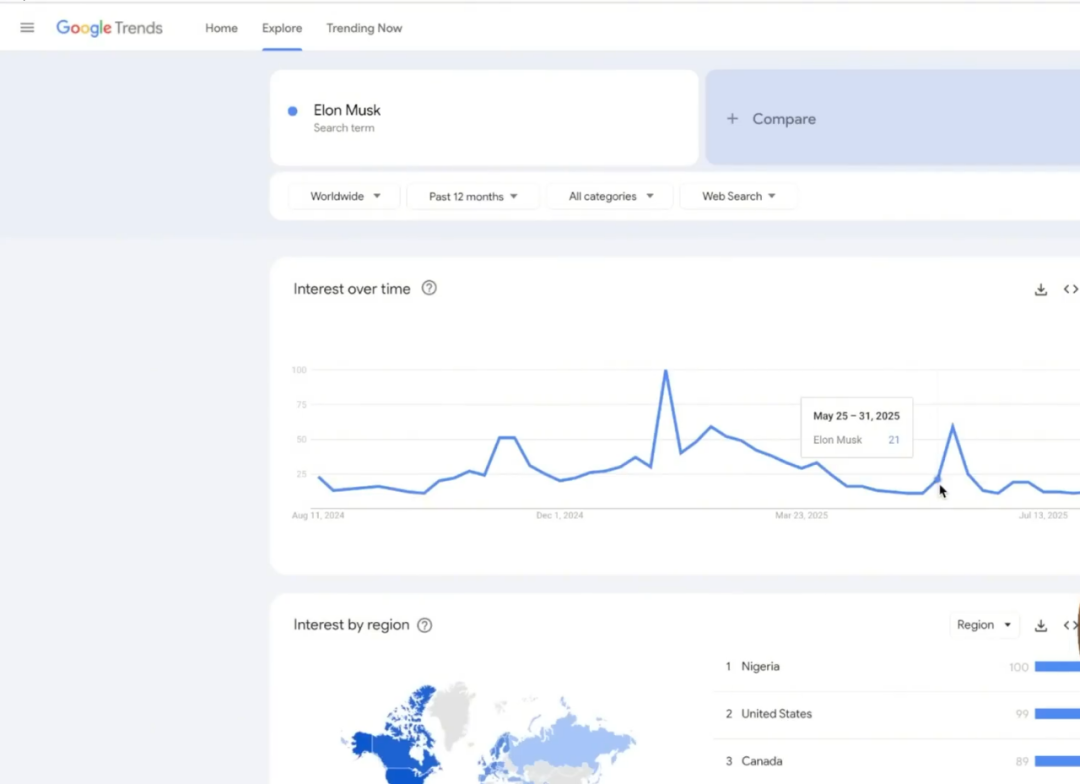
Task: Open embed code for Interest by region
Action: pos(1070,626)
